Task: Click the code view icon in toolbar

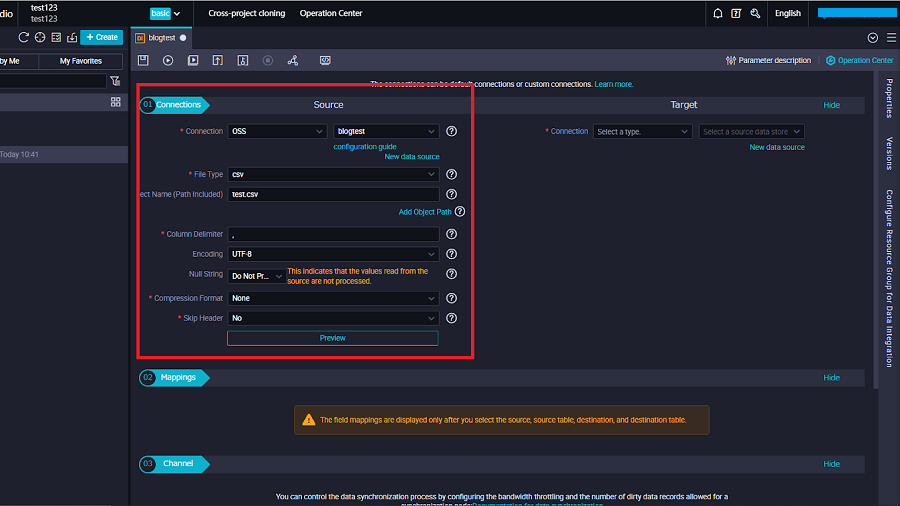Action: coord(325,61)
